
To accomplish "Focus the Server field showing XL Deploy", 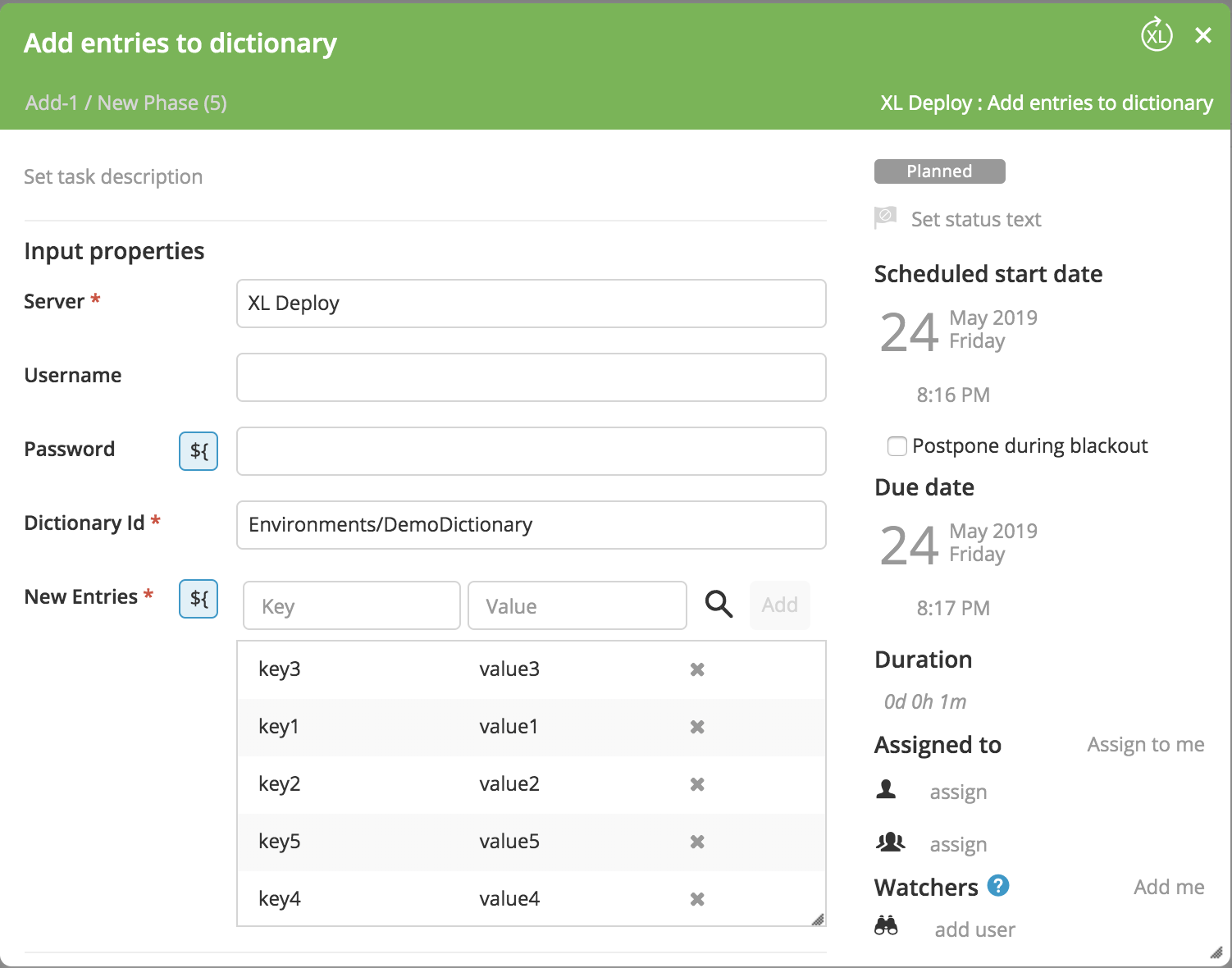I will pyautogui.click(x=532, y=304).
